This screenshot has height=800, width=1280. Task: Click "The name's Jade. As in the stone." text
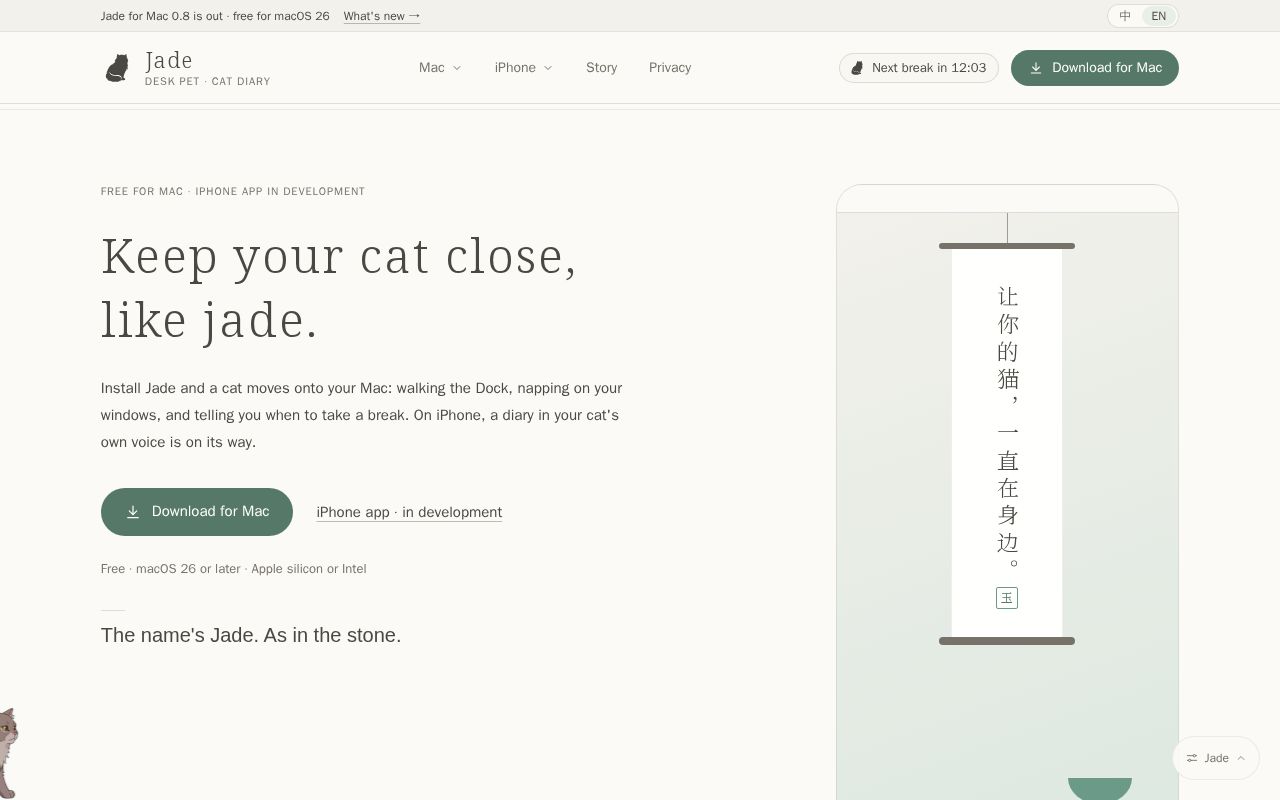click(251, 635)
